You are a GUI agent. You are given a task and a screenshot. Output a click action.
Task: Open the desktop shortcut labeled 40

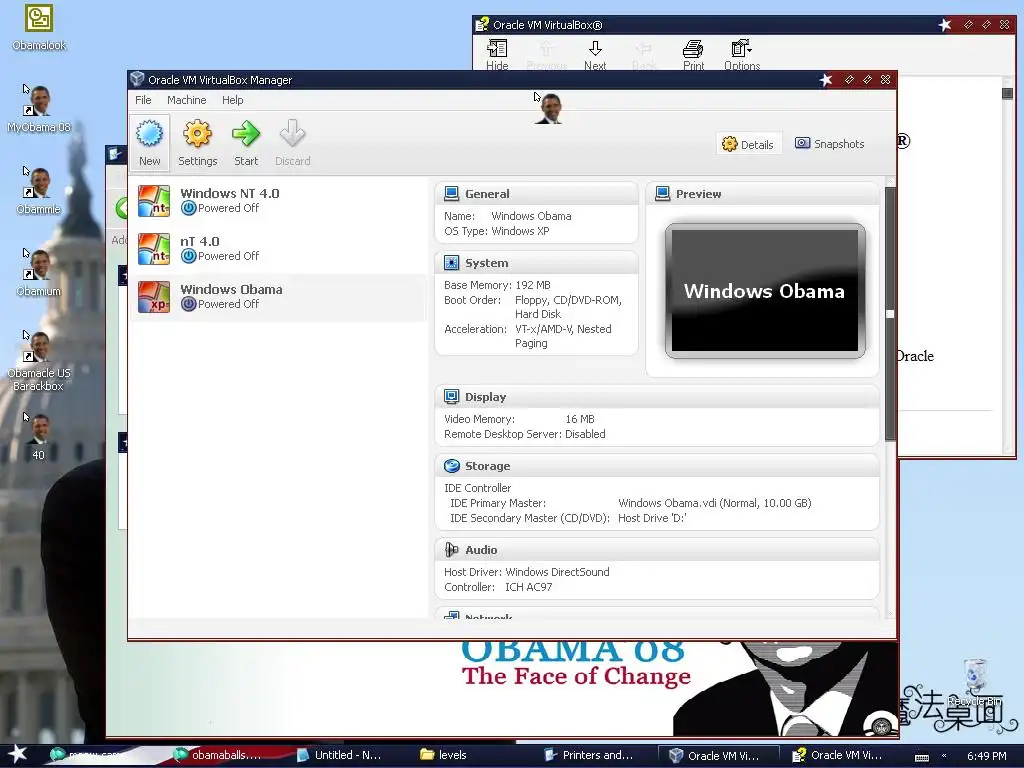click(x=39, y=436)
